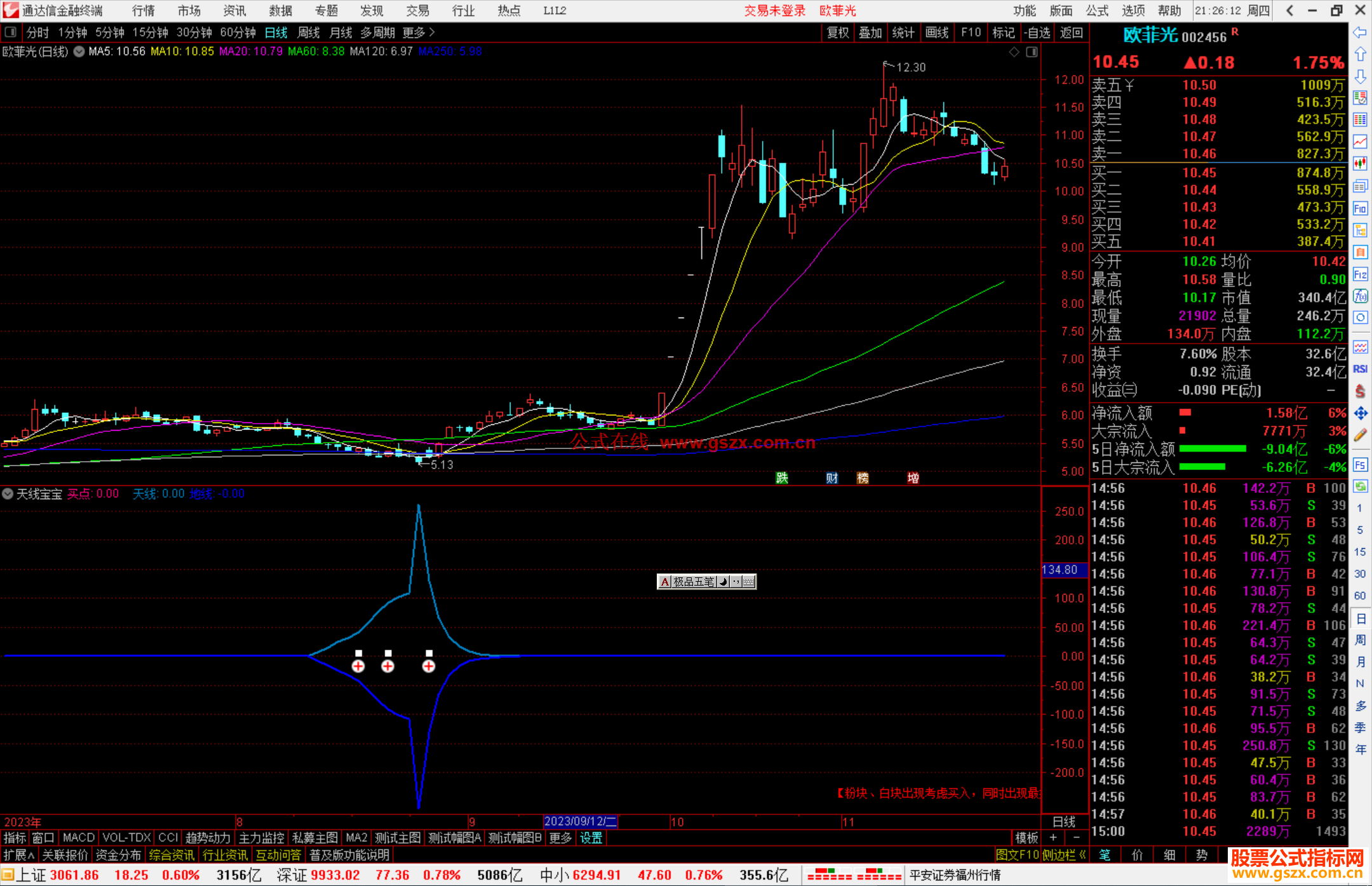Screen dimensions: 1372x886
Task: Expand the MA indicator dropdown beside 欧菲光(日线)
Action: (79, 51)
